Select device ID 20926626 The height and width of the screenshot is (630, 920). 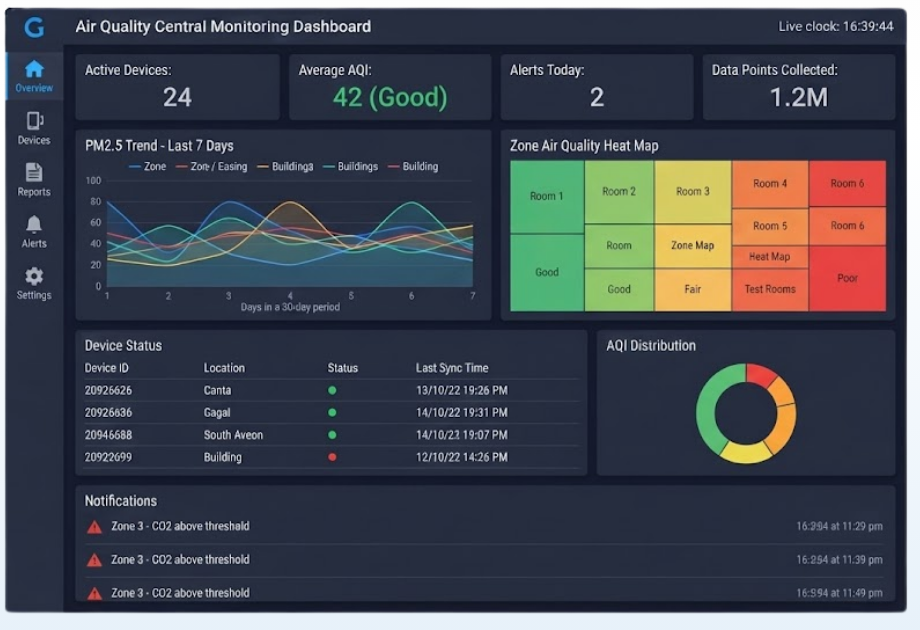[x=108, y=391]
